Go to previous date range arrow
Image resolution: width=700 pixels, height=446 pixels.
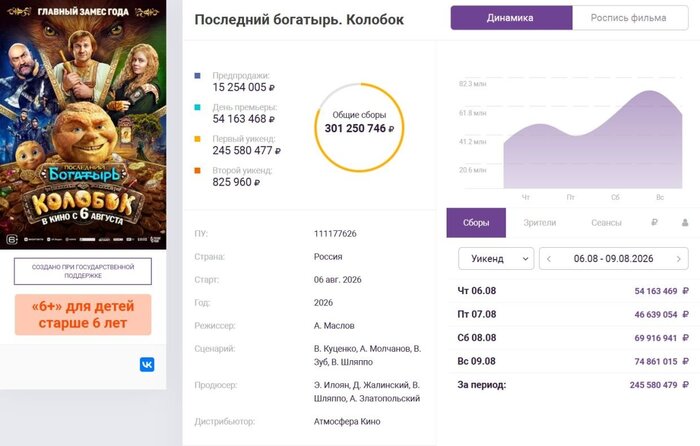(549, 259)
